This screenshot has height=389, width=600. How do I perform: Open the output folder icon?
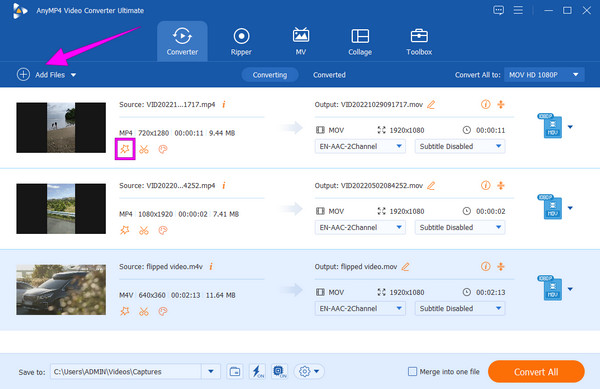pyautogui.click(x=235, y=371)
